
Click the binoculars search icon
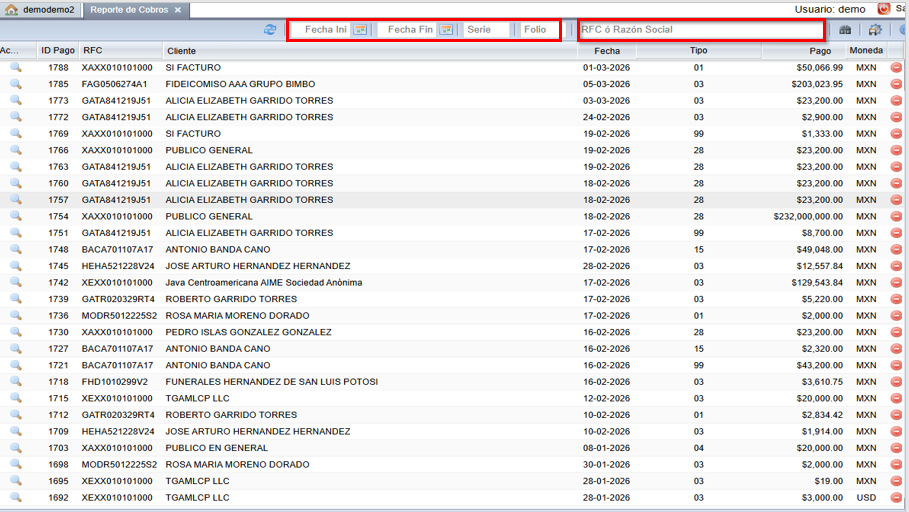[845, 30]
